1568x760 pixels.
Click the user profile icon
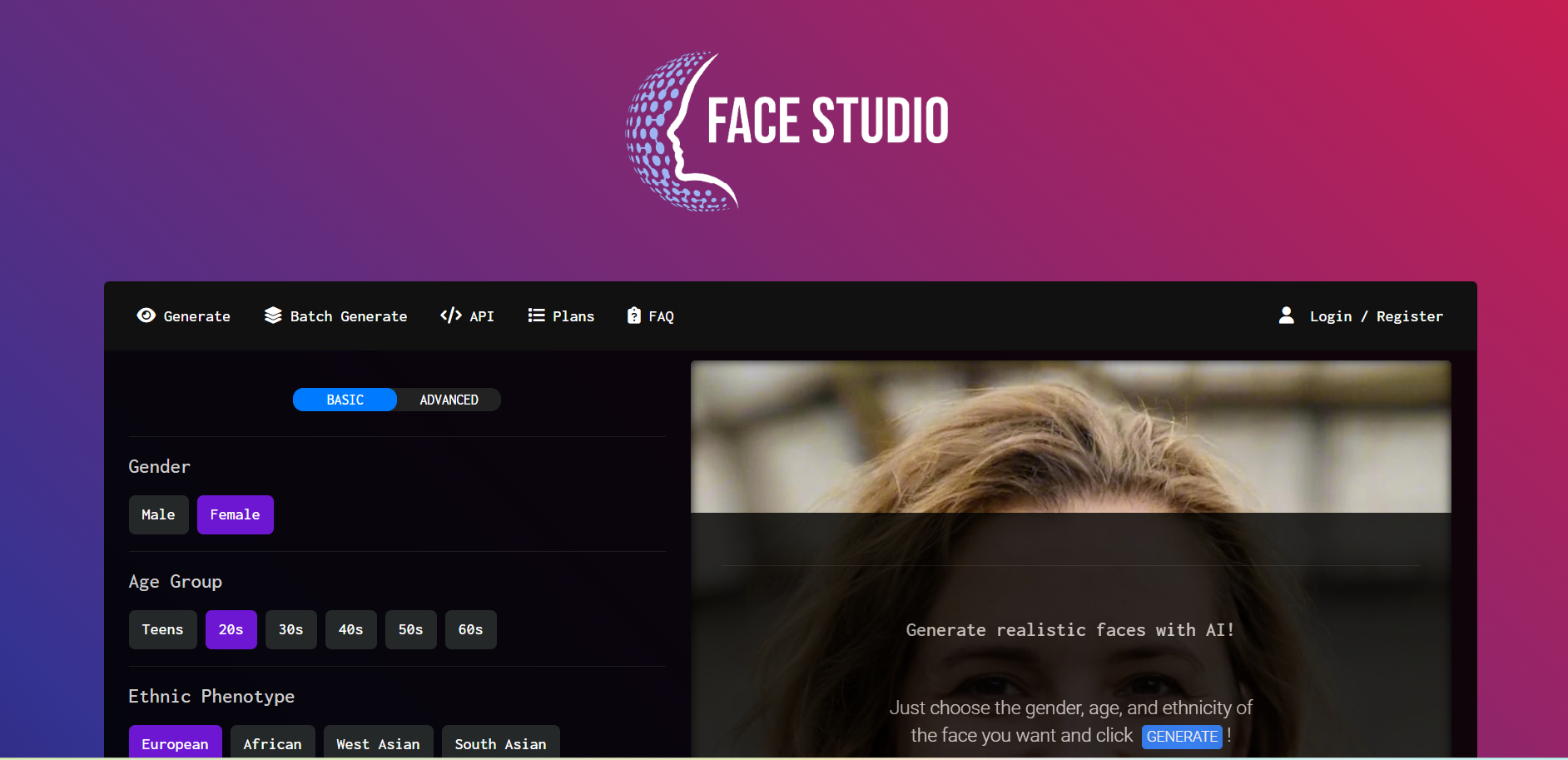[x=1286, y=315]
